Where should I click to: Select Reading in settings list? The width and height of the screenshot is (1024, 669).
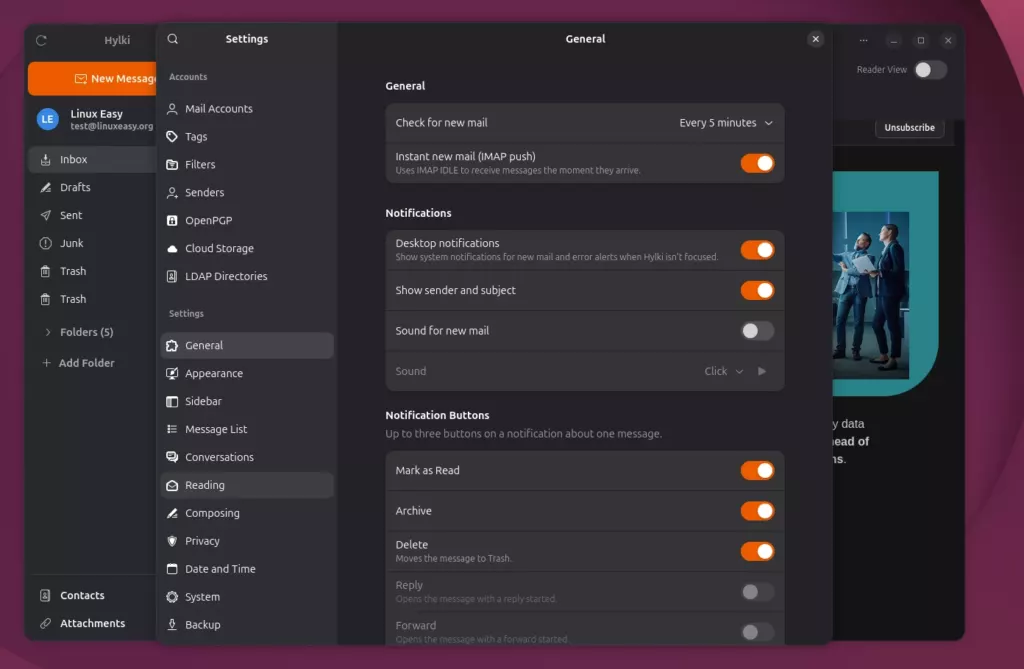click(x=247, y=485)
